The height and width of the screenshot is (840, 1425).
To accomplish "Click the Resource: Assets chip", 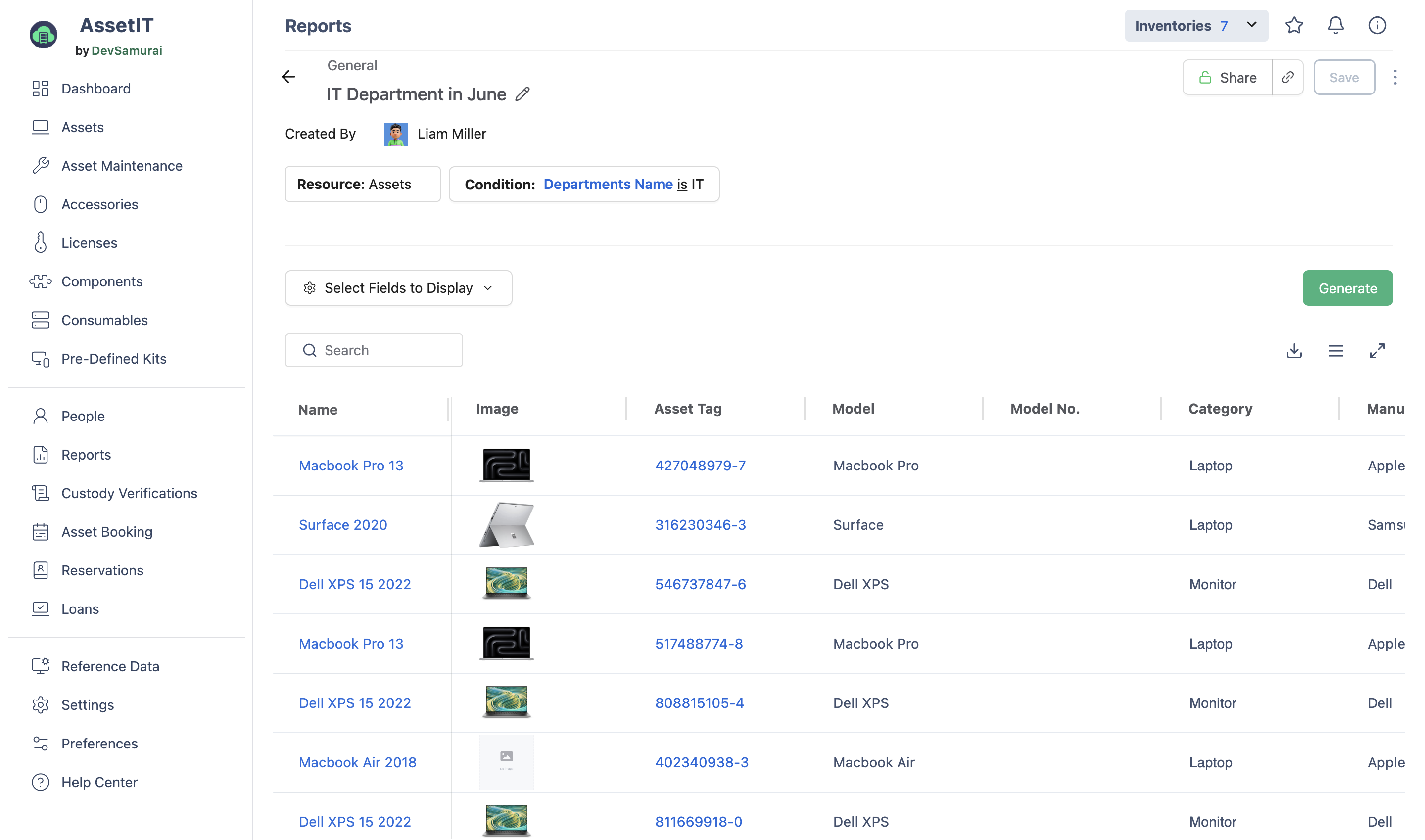I will pyautogui.click(x=362, y=184).
